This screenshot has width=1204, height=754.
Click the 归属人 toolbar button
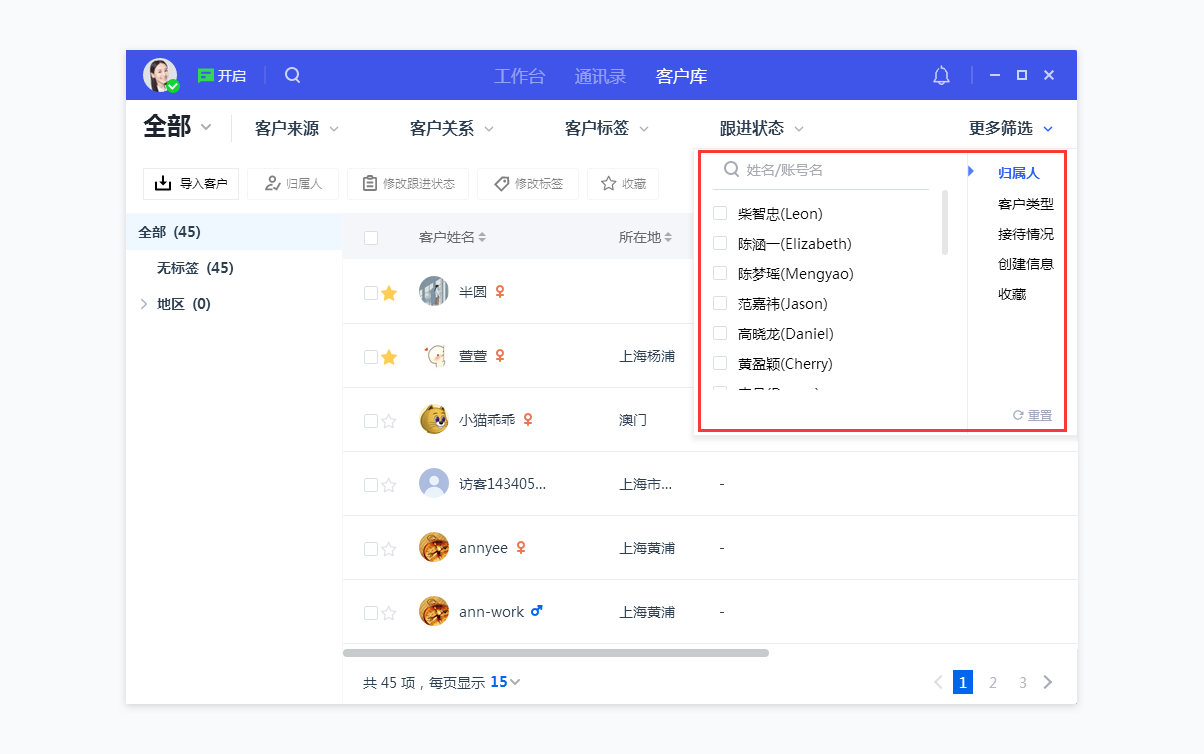[293, 184]
